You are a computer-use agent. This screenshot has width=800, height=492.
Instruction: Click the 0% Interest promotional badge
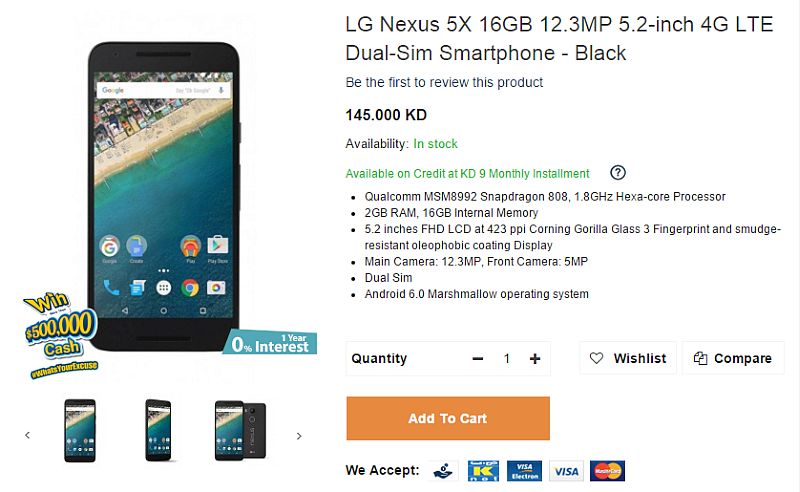270,342
